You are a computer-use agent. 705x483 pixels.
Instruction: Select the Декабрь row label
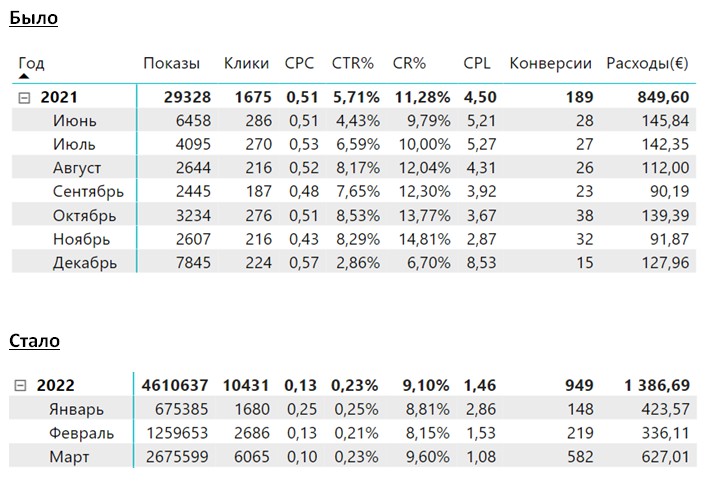tap(84, 263)
